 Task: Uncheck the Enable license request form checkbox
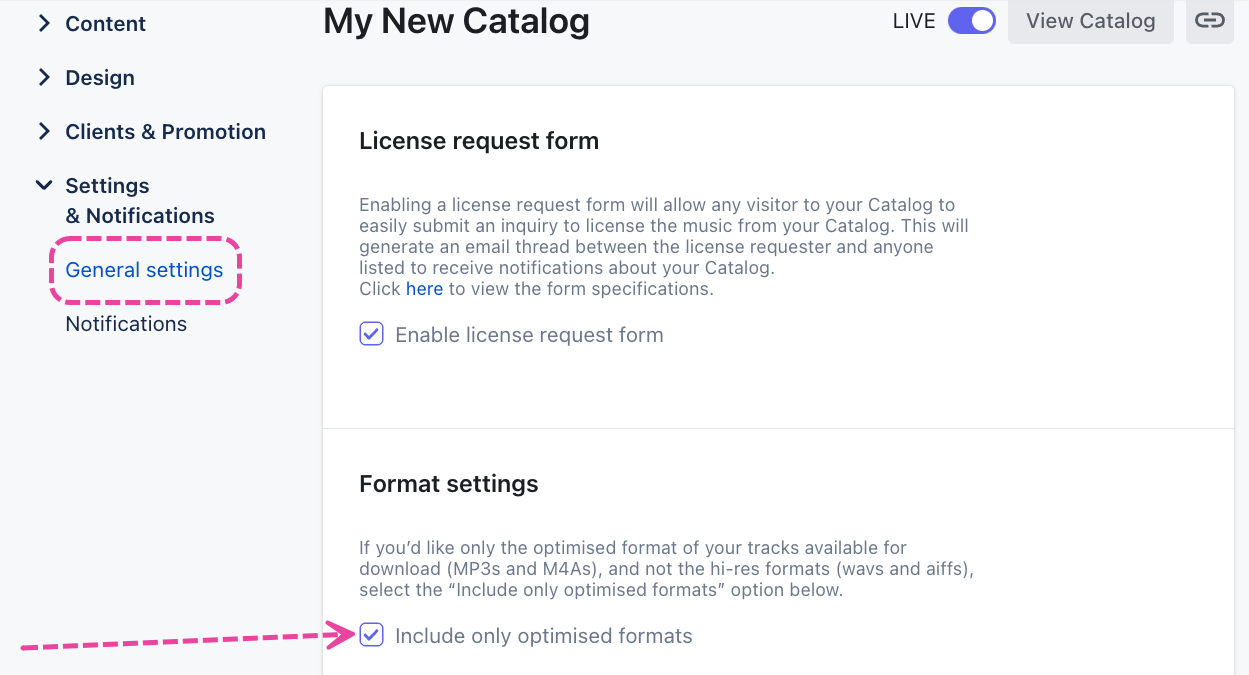point(371,334)
